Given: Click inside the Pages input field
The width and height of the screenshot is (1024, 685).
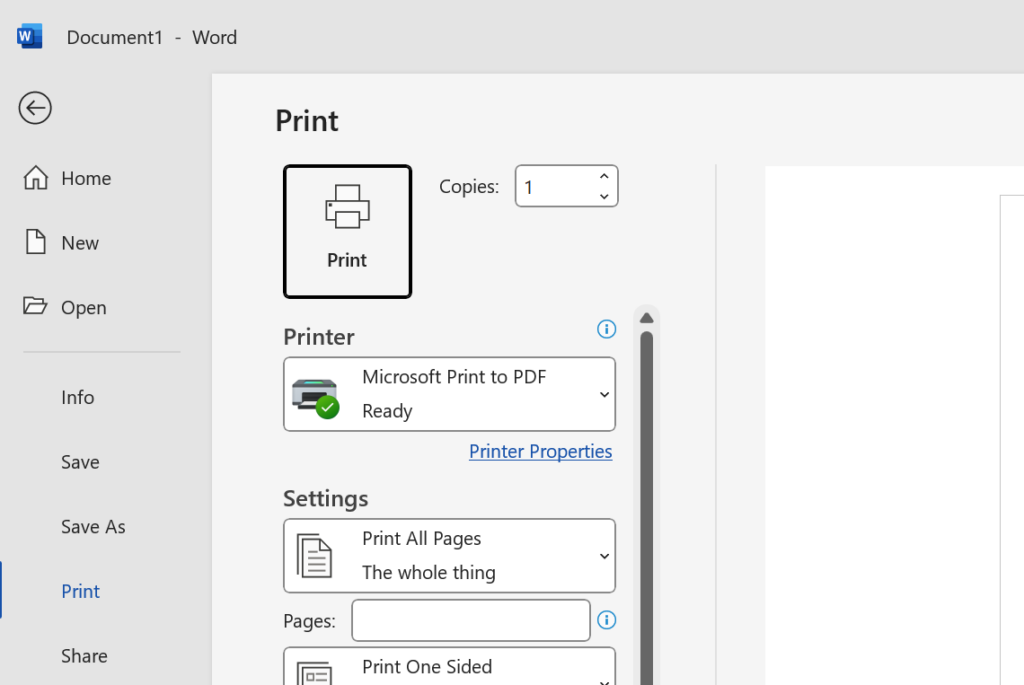Looking at the screenshot, I should point(471,621).
